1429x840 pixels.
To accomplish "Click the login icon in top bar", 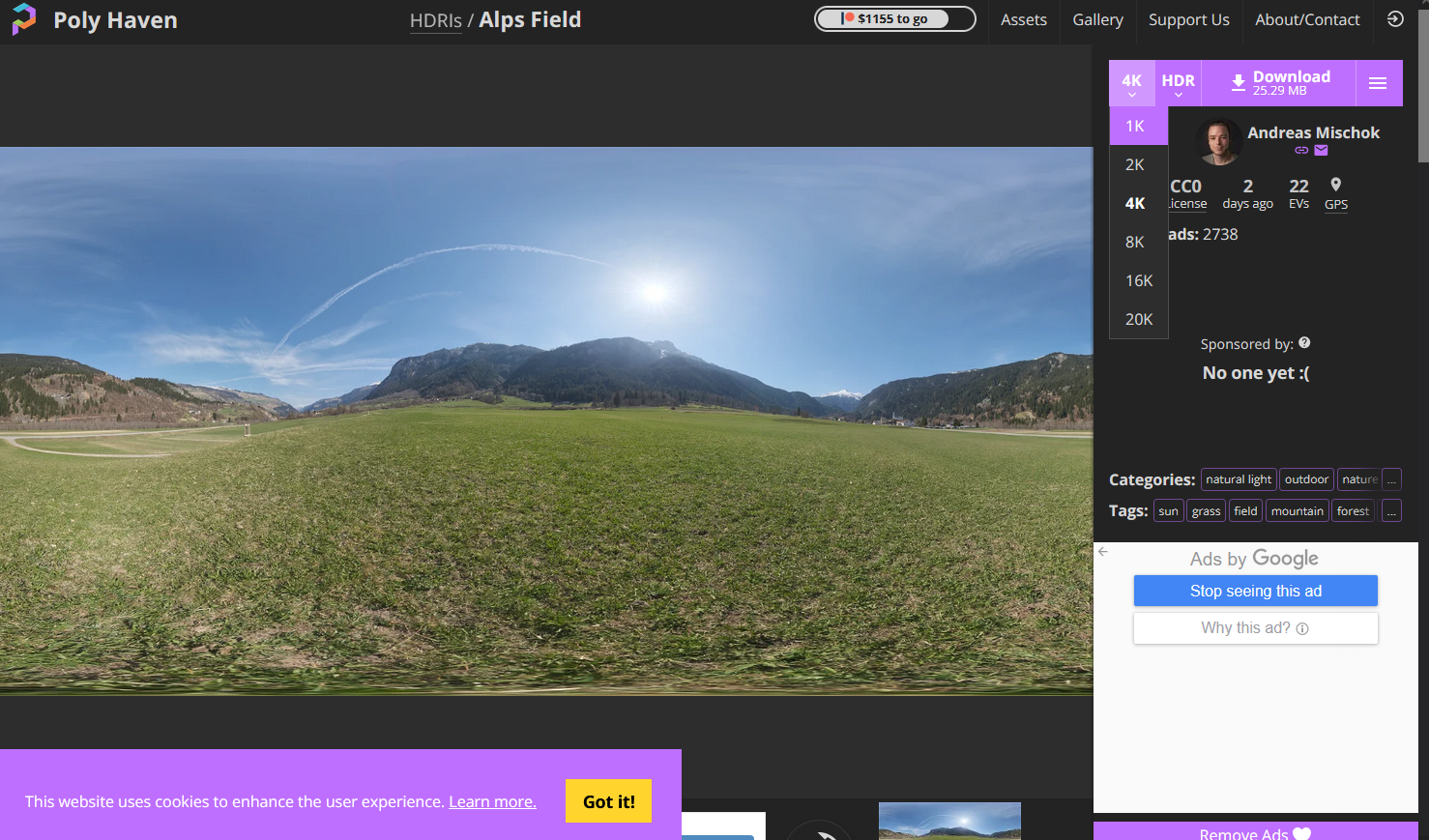I will coord(1394,19).
